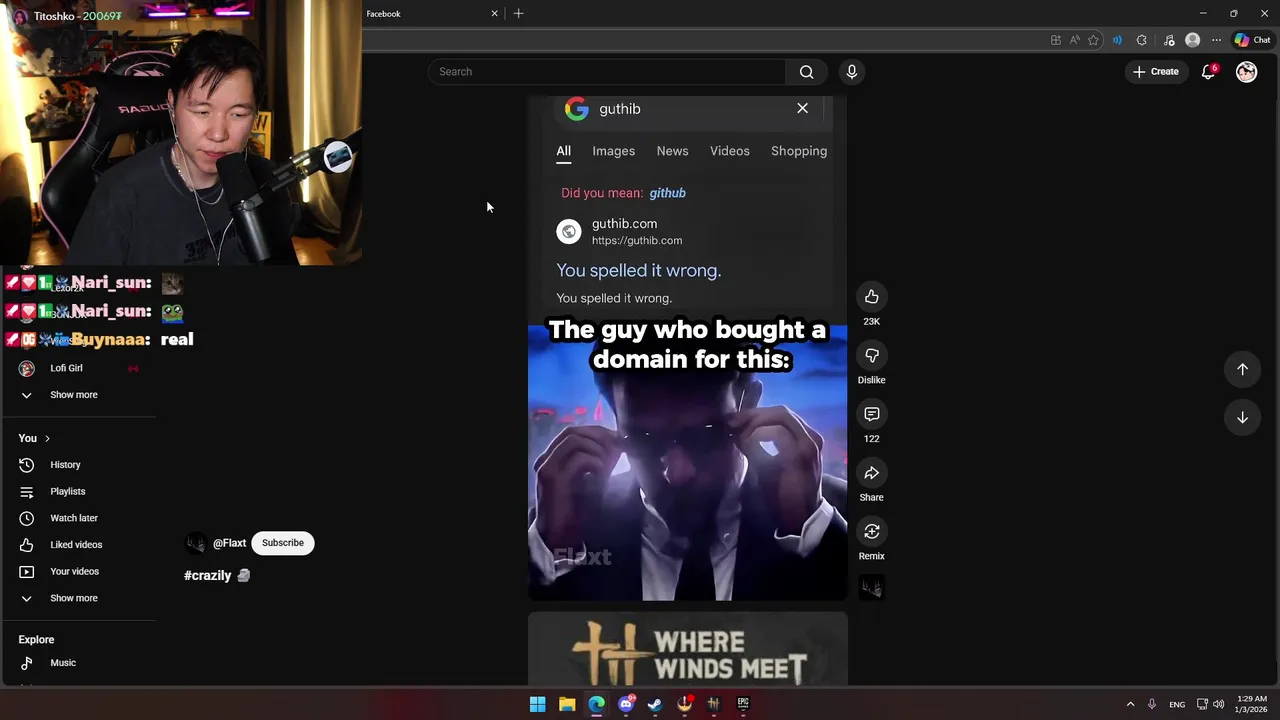Open Edge media control icon
Image resolution: width=1280 pixels, height=720 pixels.
coord(1169,40)
